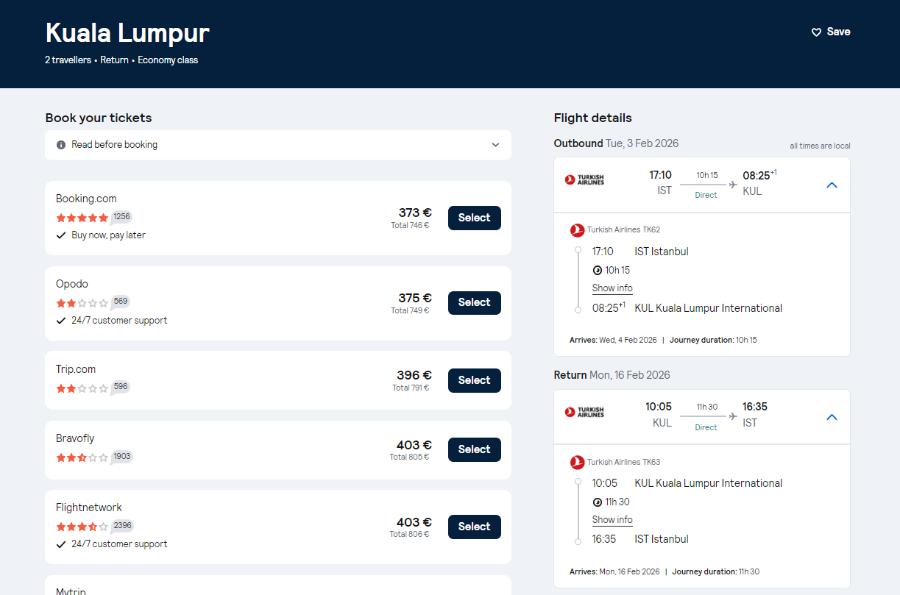Open Show info for the outbound flight

pyautogui.click(x=612, y=288)
